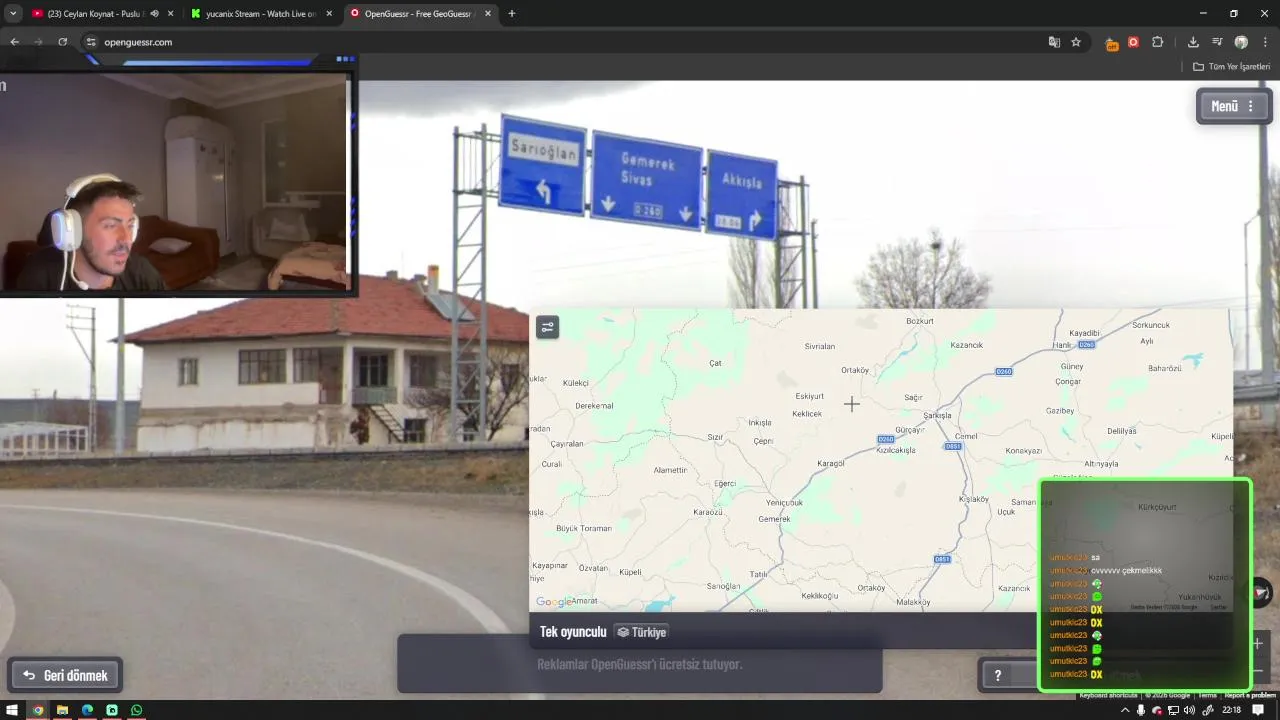1280x720 pixels.
Task: Open the Tüm Yer İşaretleri bookmarks folder
Action: 1231,67
